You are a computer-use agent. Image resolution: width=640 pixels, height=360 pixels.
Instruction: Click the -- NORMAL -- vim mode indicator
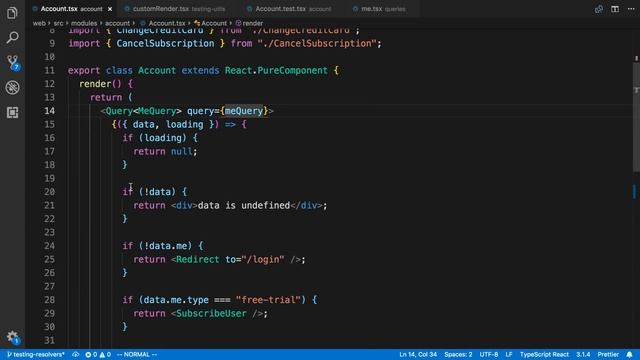click(137, 354)
